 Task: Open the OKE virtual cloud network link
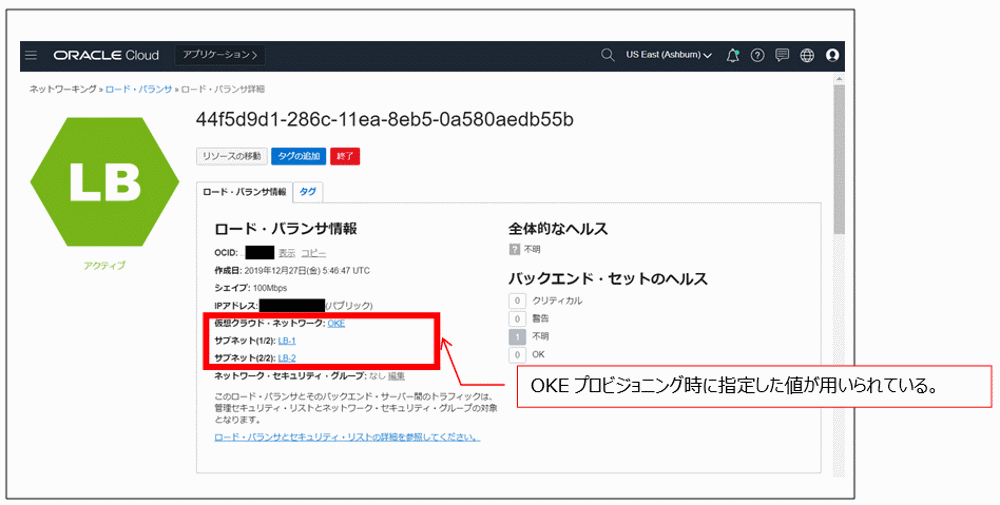coord(336,323)
